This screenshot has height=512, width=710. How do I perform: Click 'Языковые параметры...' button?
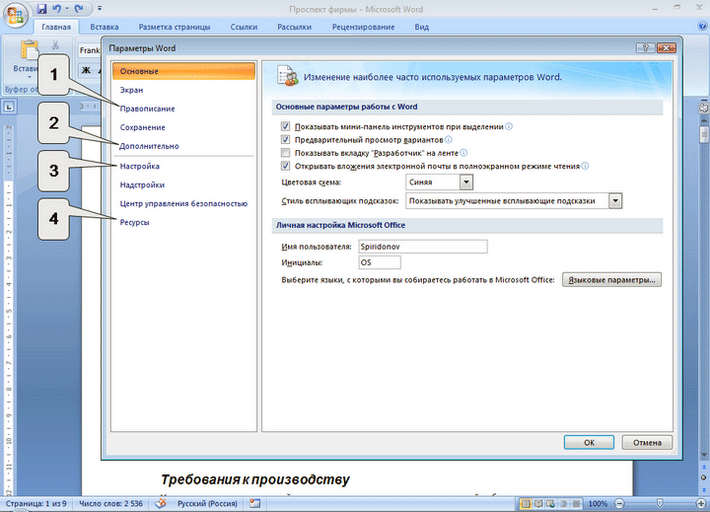click(x=611, y=280)
